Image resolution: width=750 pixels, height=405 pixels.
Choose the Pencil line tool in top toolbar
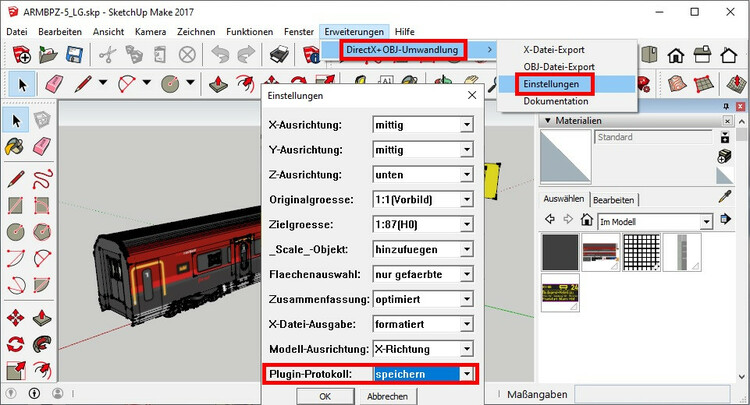pyautogui.click(x=83, y=84)
